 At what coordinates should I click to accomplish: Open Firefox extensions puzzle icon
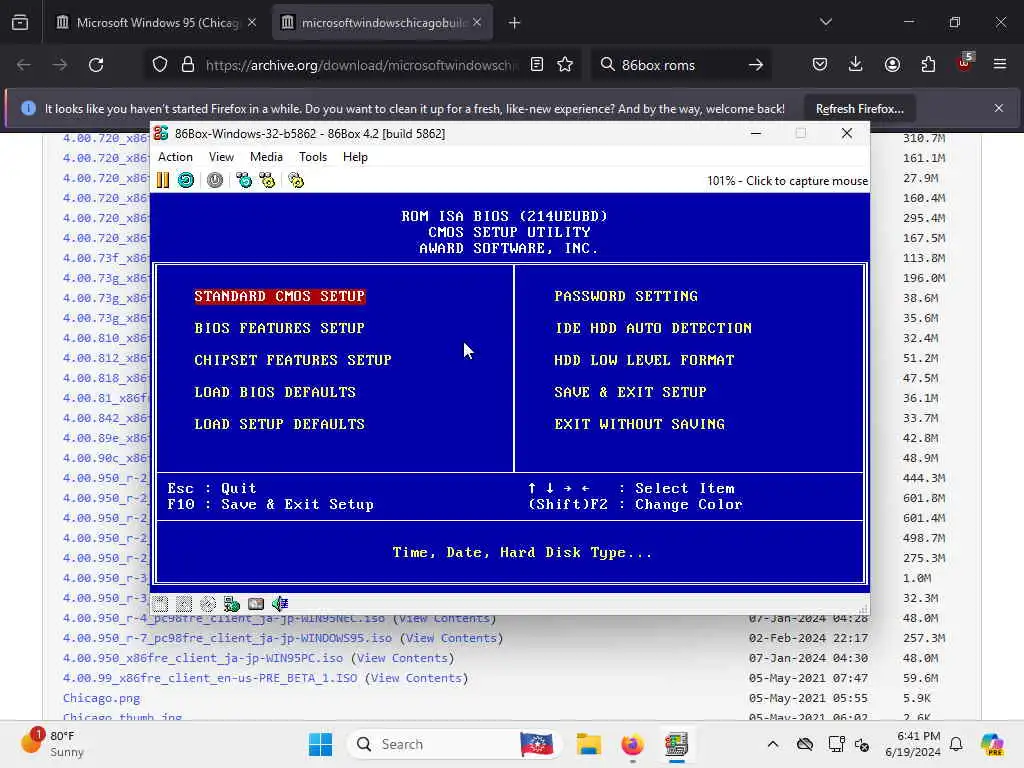[928, 65]
